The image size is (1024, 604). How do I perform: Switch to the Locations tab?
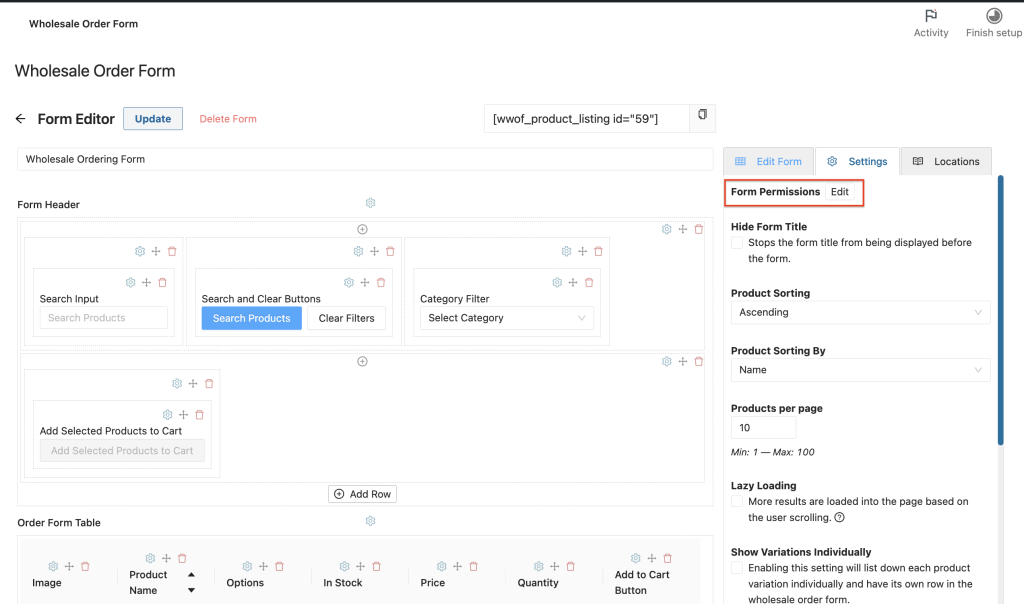(x=946, y=161)
